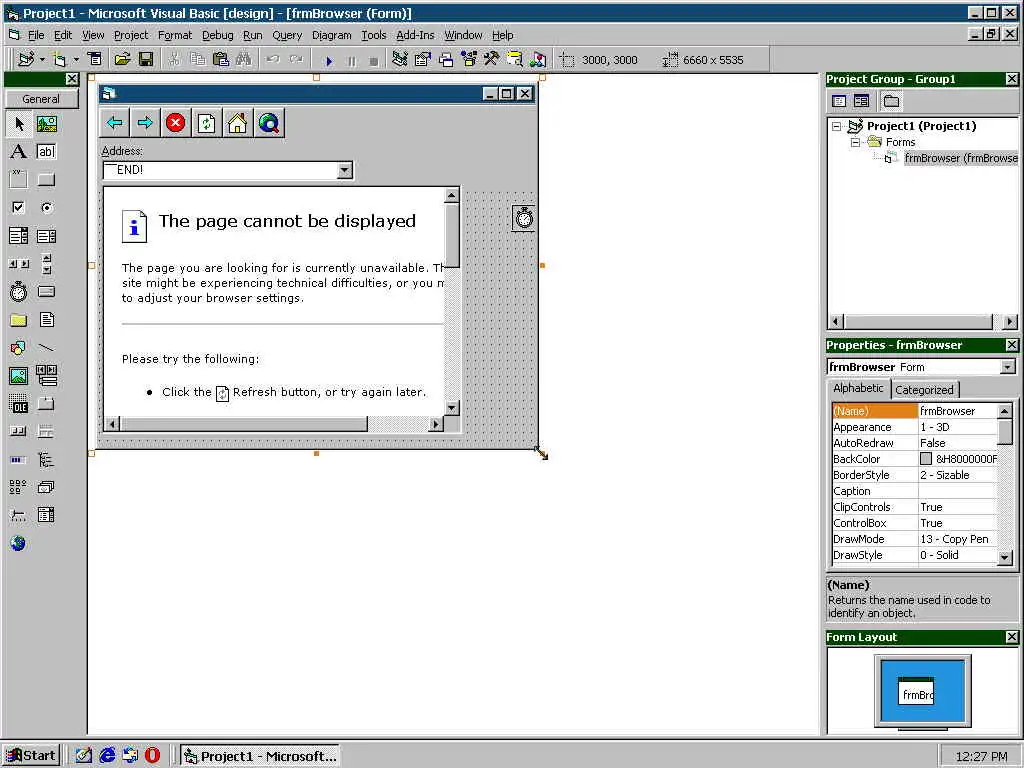
Task: Launch Internet Explorer from quick launch
Action: [107, 756]
